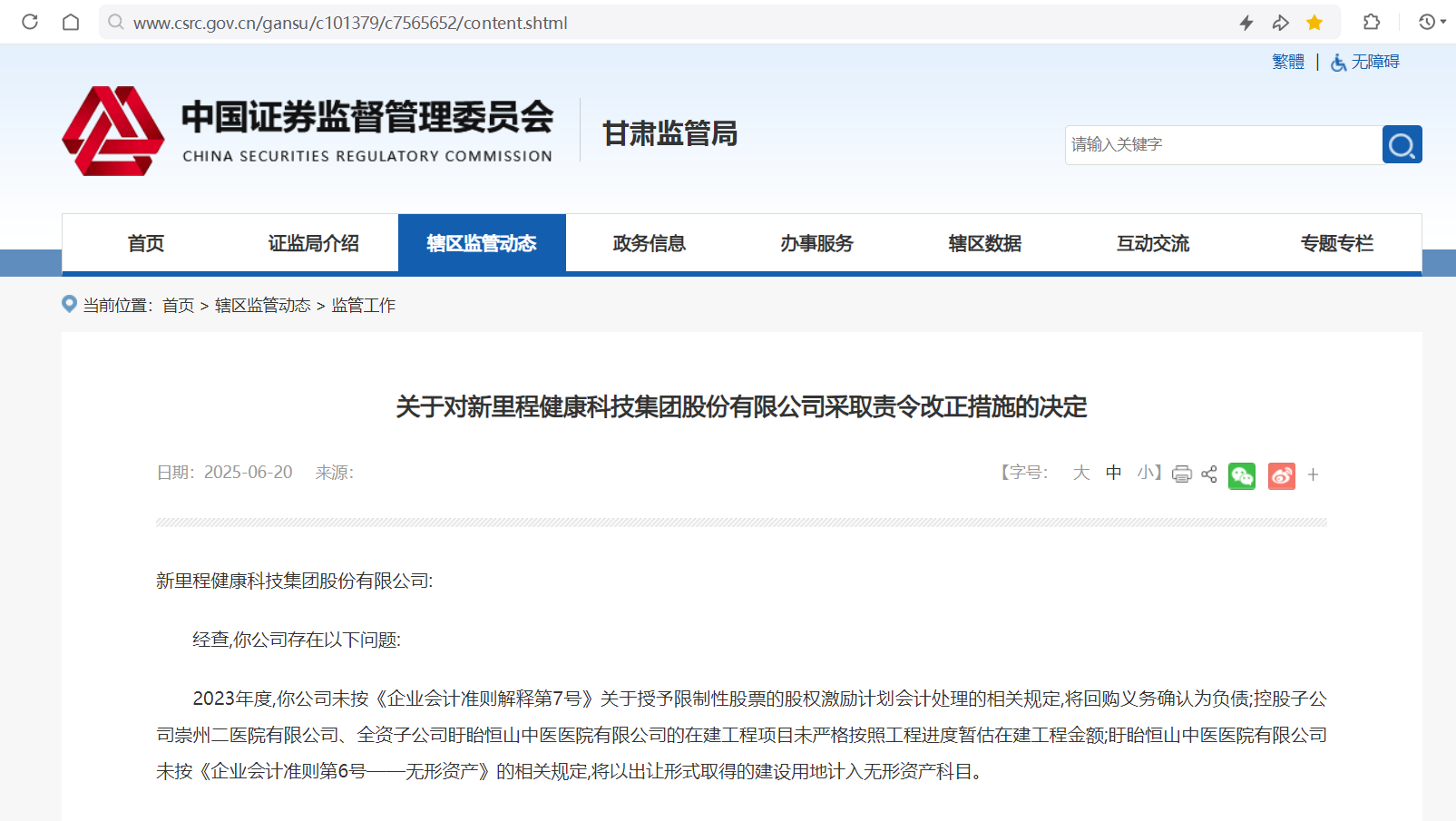Go to 监管工作 in breadcrumb

pos(364,306)
